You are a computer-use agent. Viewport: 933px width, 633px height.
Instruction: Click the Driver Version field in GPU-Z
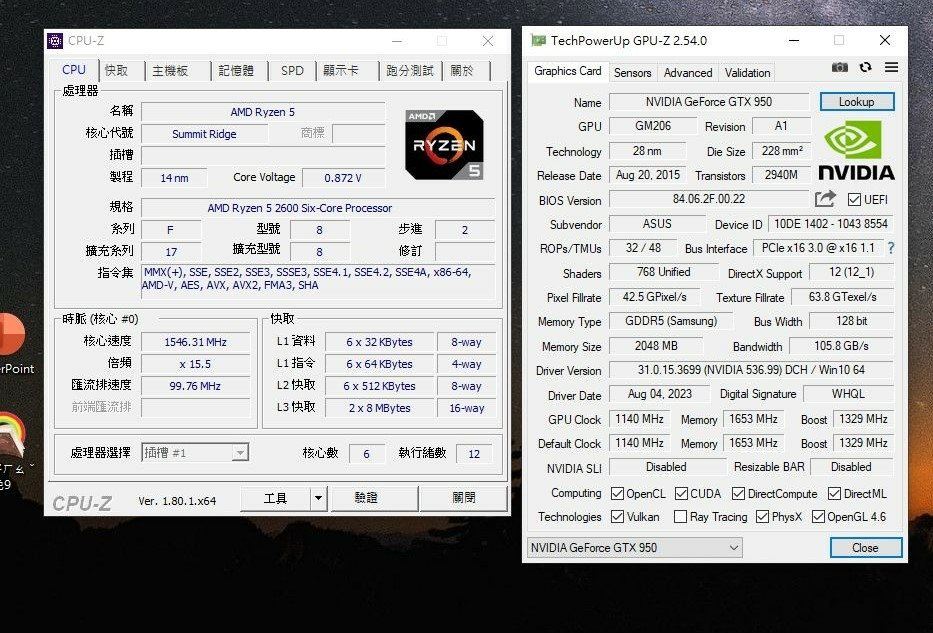coord(752,369)
